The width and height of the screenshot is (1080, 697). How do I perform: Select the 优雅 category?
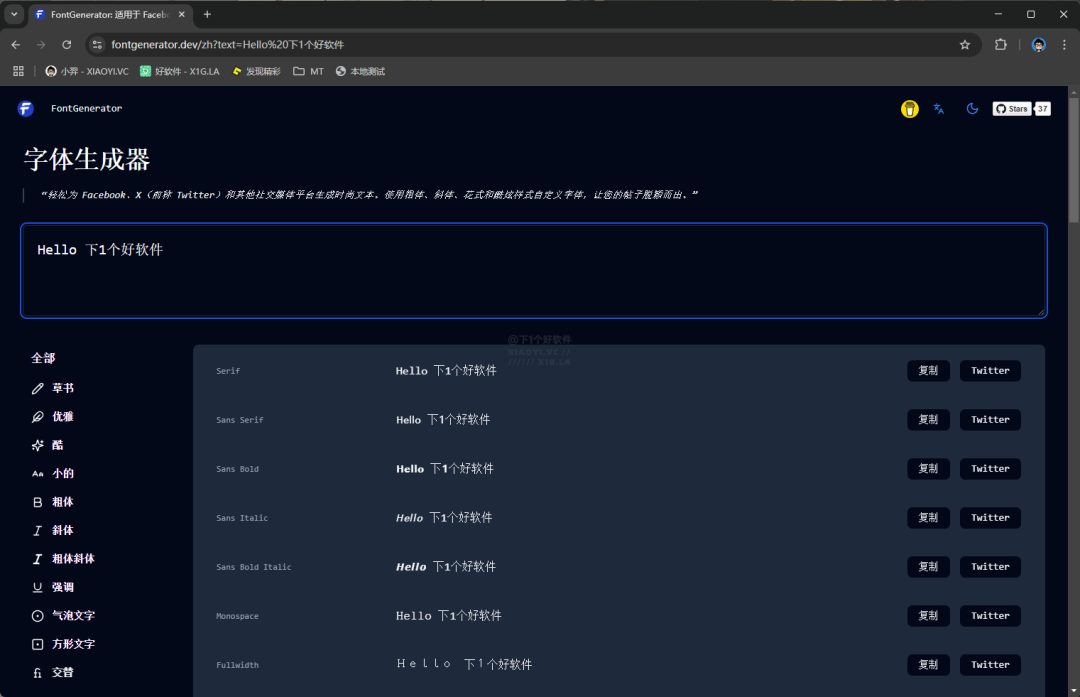(53, 417)
